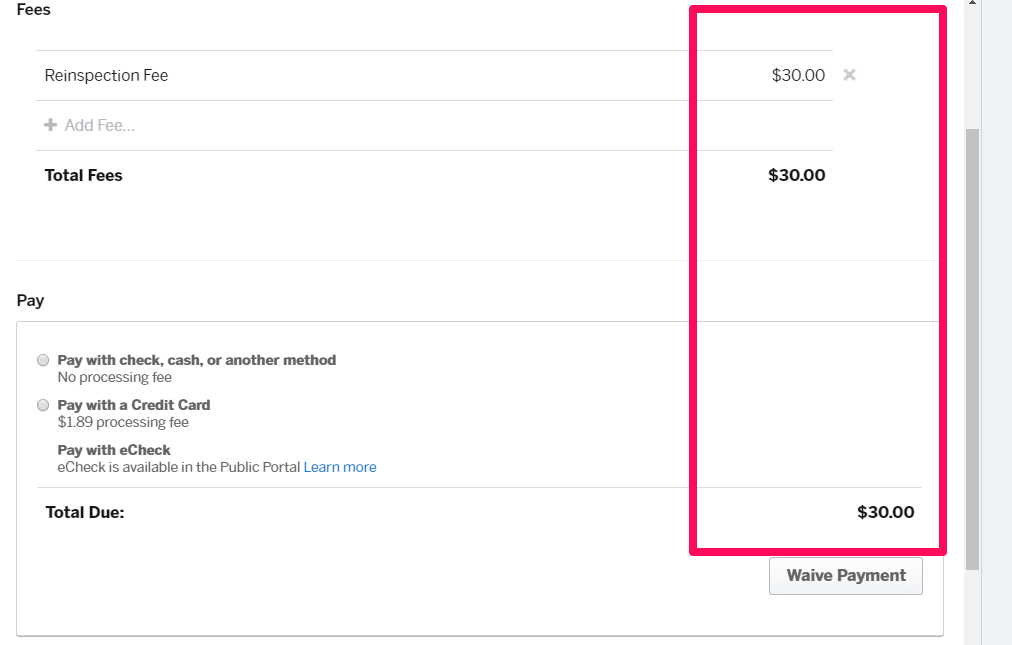Screen dimensions: 1012x645
Task: Open the Learn more link
Action: [x=339, y=466]
